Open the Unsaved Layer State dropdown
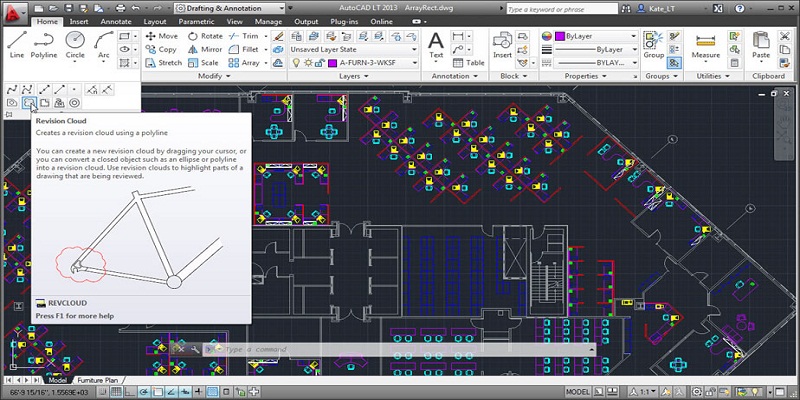800x400 pixels. click(x=354, y=49)
